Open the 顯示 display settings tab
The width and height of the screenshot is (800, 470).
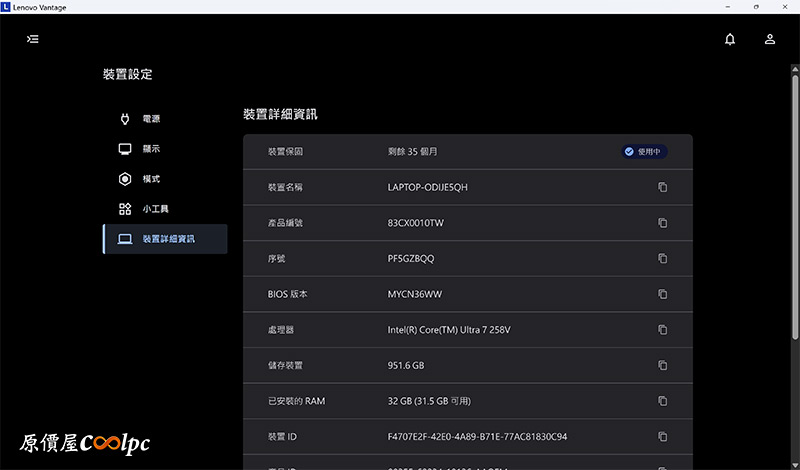tap(165, 149)
